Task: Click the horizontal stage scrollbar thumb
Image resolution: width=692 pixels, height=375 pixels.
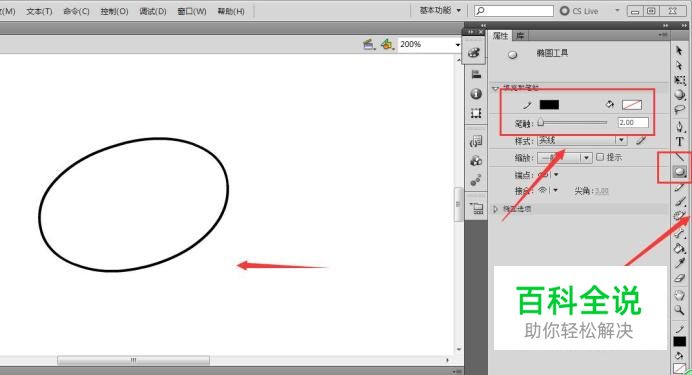Action: point(133,360)
